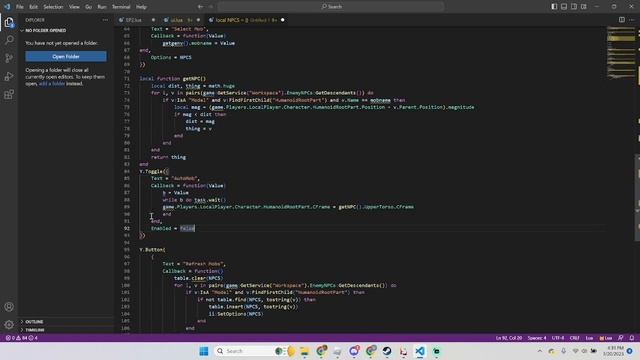Close the local NPCS tab unsaved dot

click(282, 20)
